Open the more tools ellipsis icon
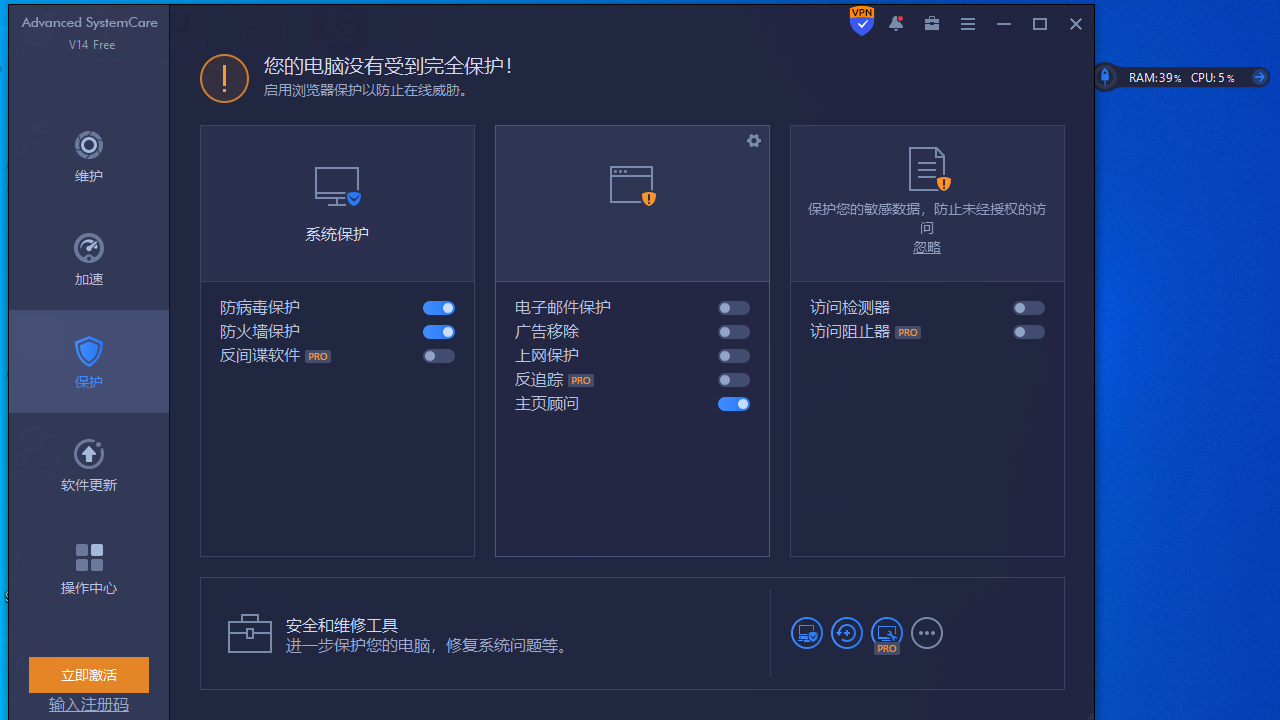The width and height of the screenshot is (1280, 720). click(926, 632)
